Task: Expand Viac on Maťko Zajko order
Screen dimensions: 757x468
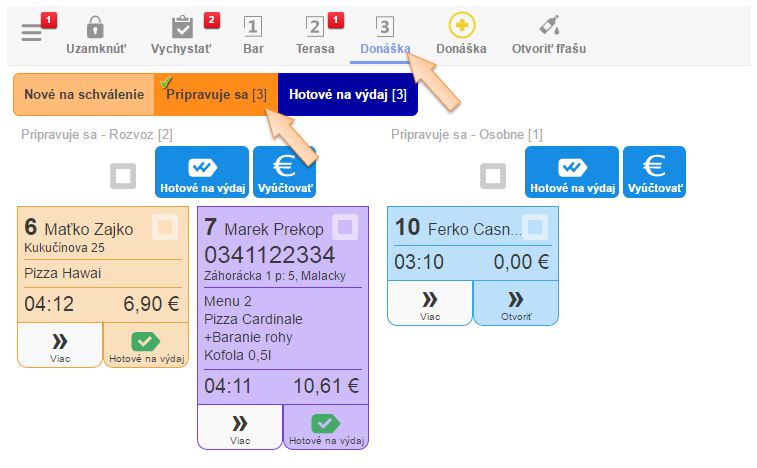Action: coord(59,345)
